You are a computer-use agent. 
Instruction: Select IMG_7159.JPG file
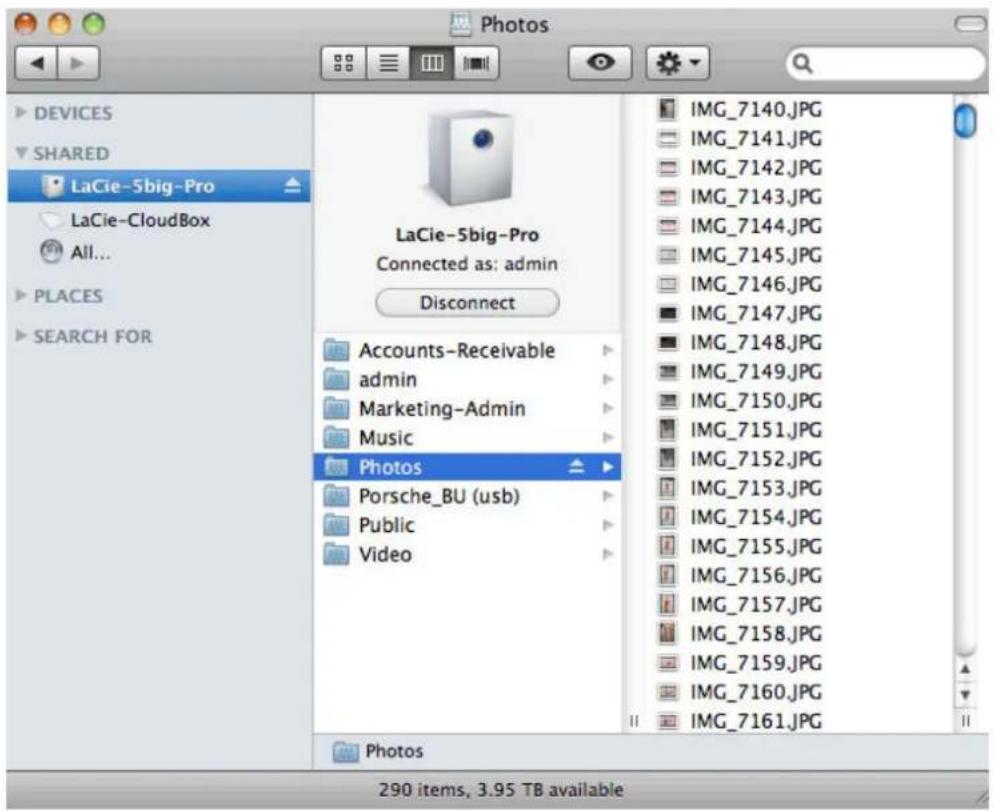756,663
